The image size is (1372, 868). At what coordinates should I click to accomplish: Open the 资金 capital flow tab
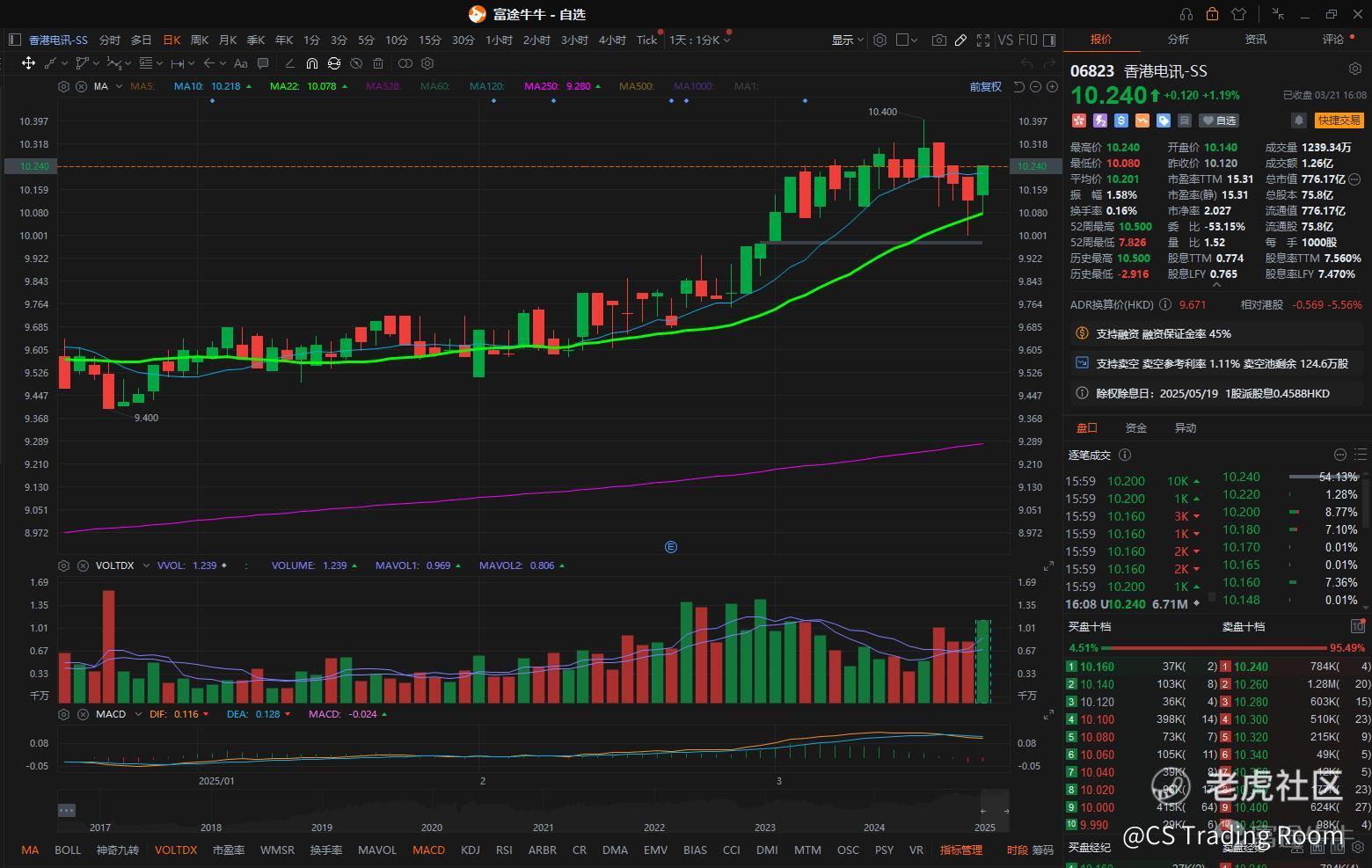click(1136, 427)
